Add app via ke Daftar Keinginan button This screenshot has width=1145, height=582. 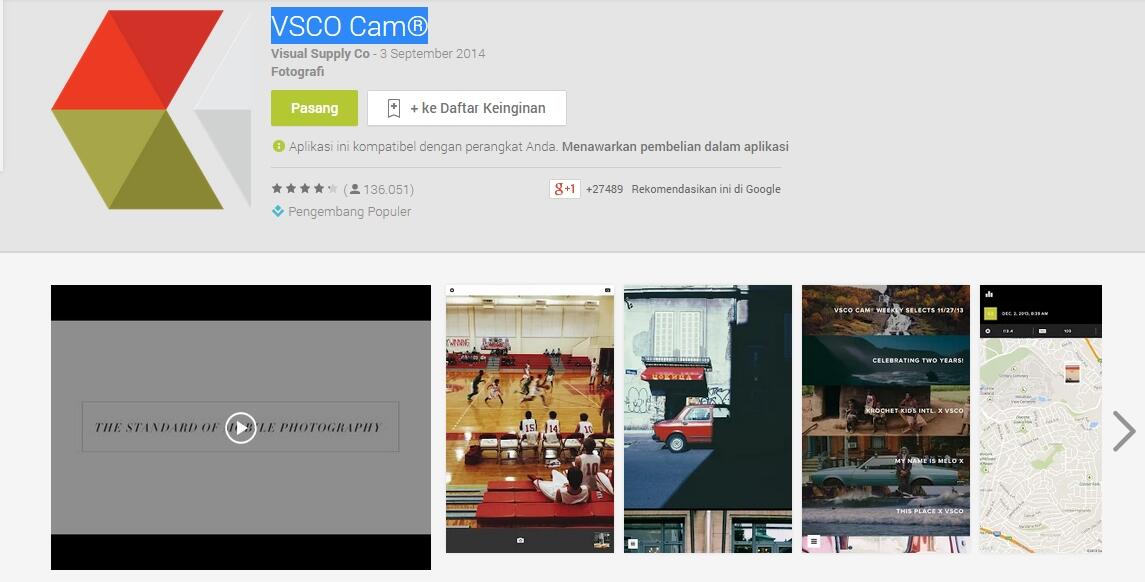(467, 108)
